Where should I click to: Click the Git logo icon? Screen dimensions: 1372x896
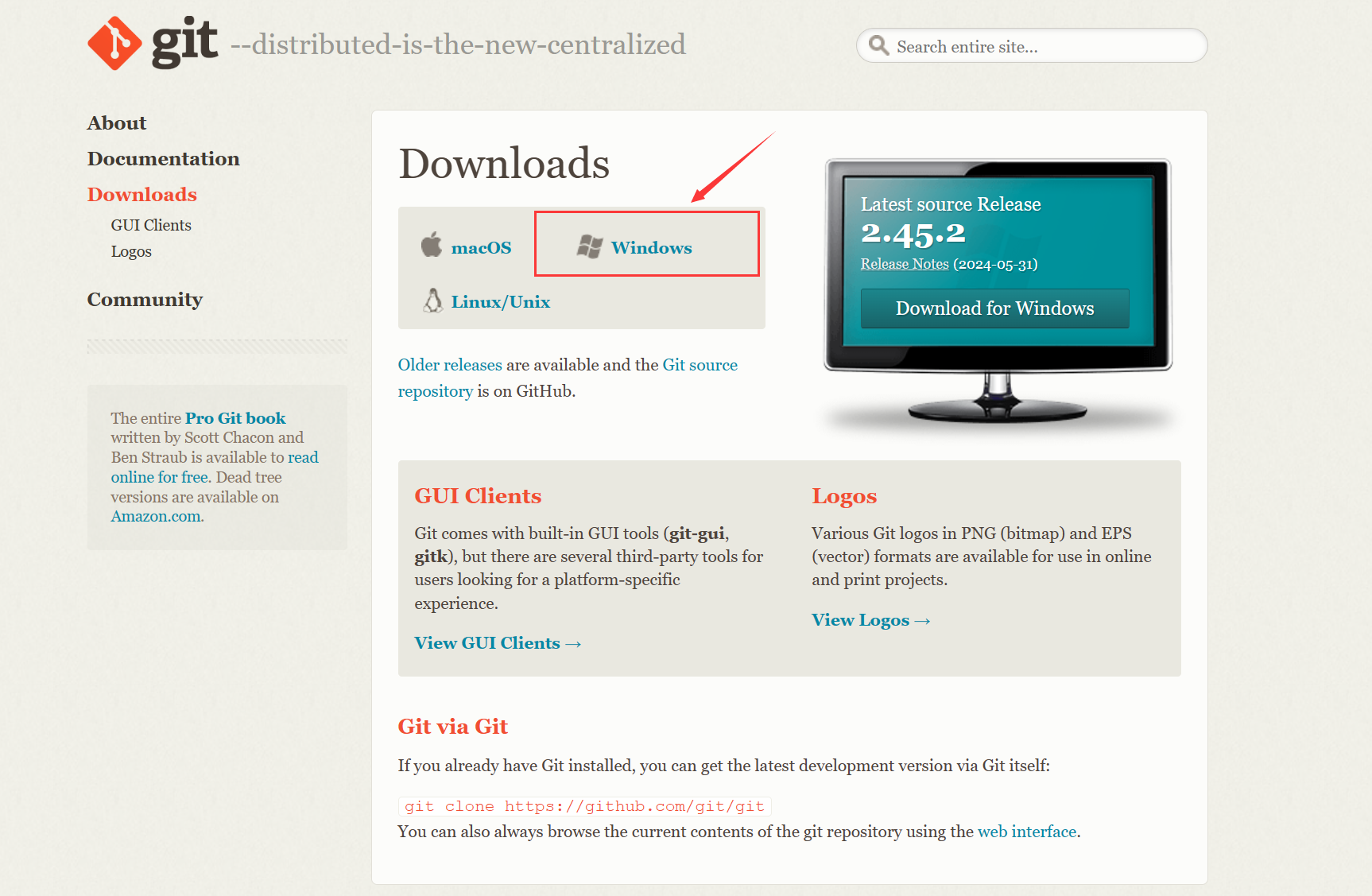tap(114, 43)
